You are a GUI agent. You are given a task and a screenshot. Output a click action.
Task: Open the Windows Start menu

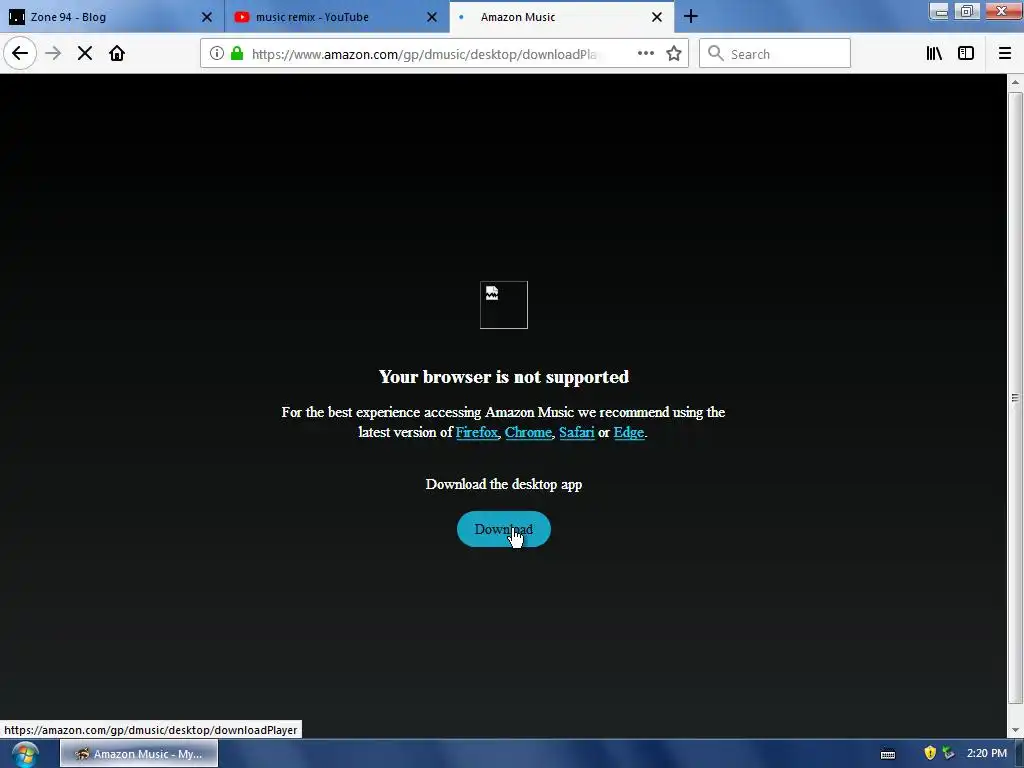pos(25,755)
